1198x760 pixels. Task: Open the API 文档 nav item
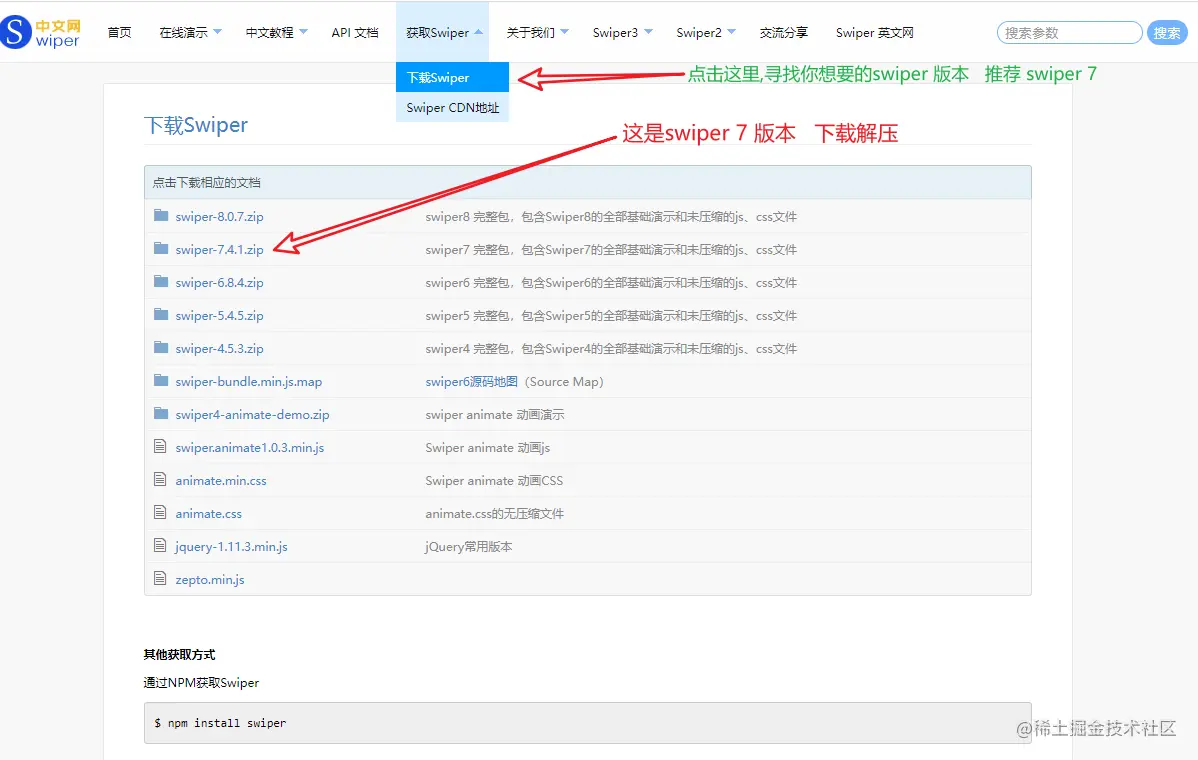(355, 32)
